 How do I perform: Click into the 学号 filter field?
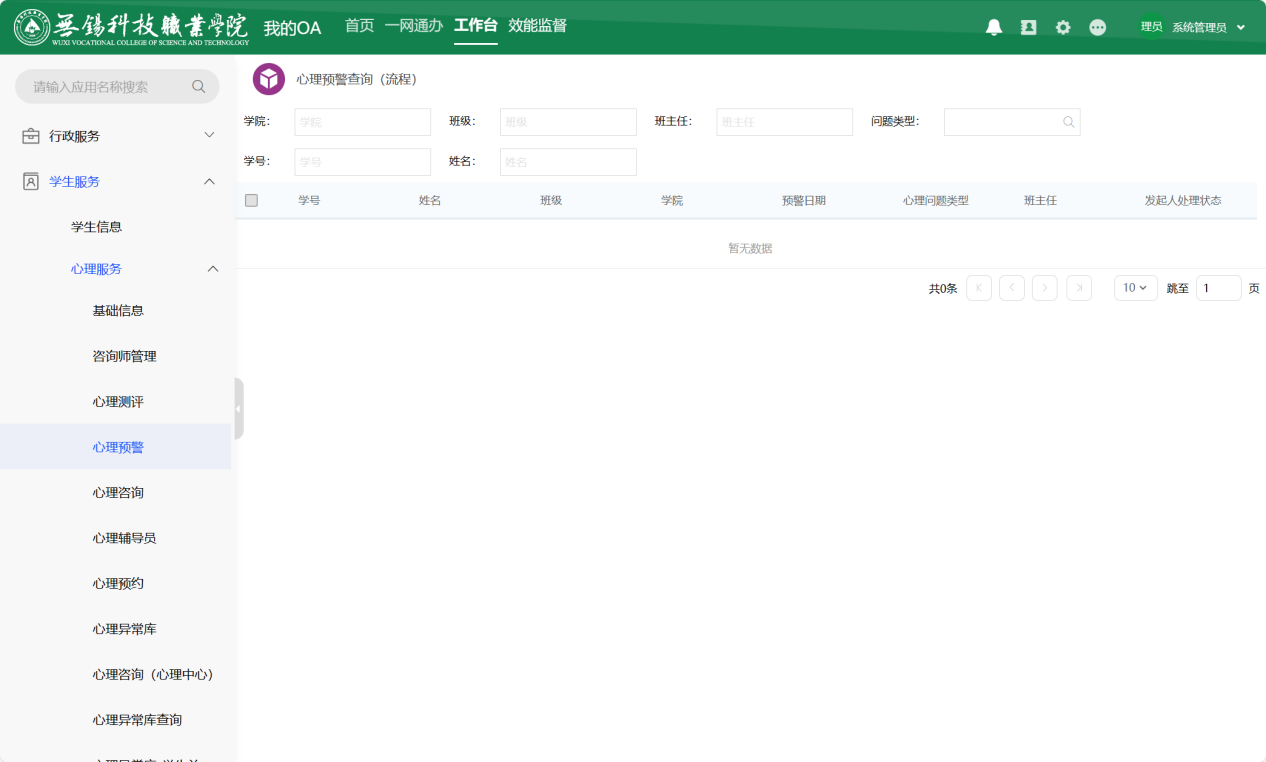coord(362,162)
